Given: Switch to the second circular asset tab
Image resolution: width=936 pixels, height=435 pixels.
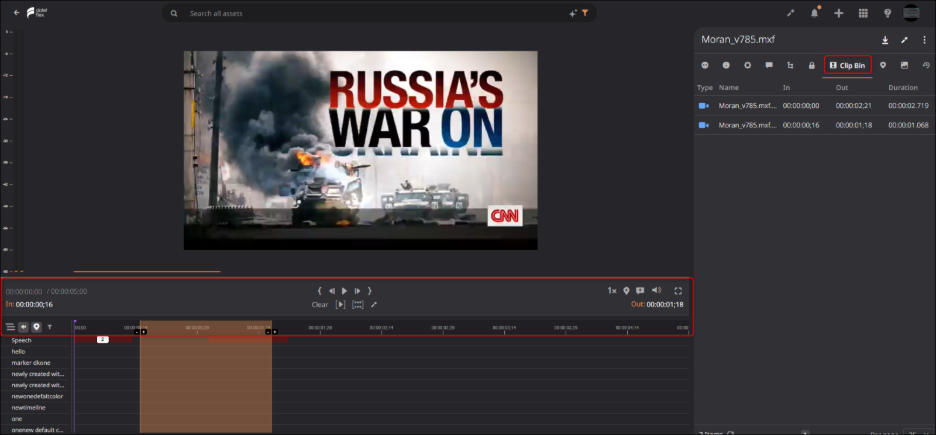Looking at the screenshot, I should (726, 65).
